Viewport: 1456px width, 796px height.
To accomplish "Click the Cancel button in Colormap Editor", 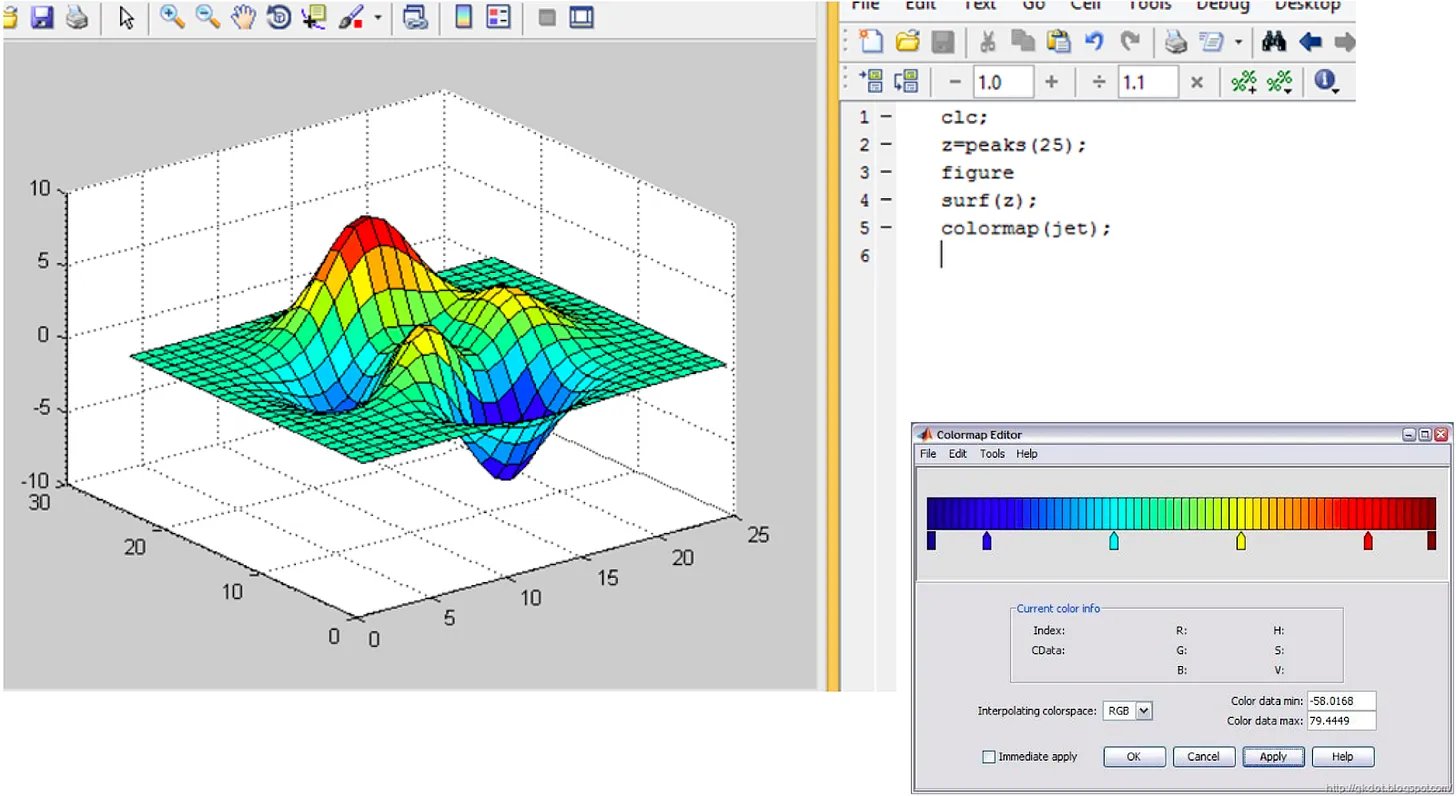I will tap(1204, 757).
